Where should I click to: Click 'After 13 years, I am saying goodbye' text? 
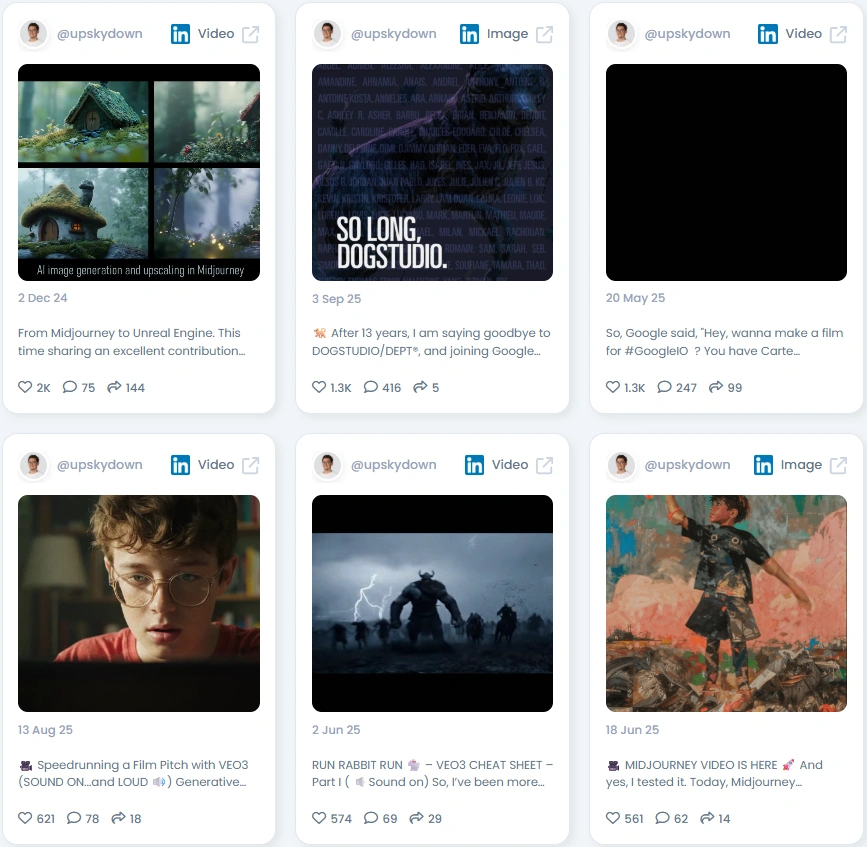pyautogui.click(x=431, y=342)
